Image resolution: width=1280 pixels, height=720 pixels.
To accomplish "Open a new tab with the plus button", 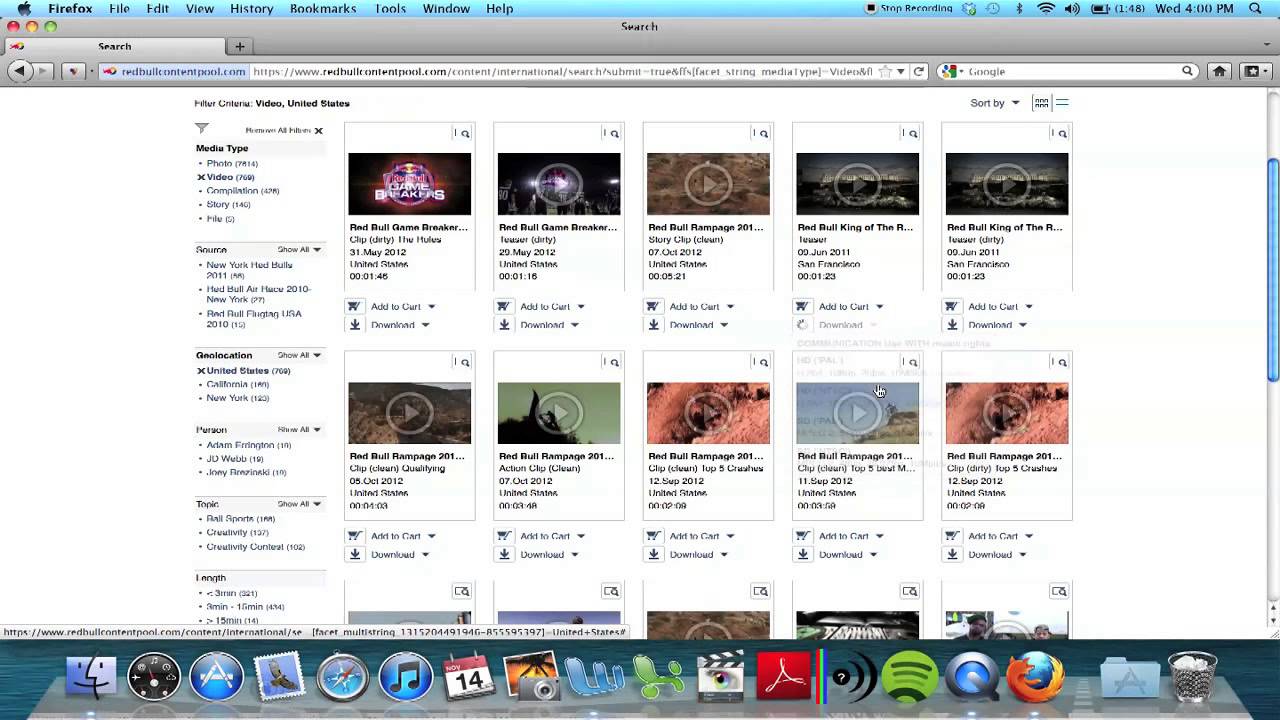I will tap(240, 46).
